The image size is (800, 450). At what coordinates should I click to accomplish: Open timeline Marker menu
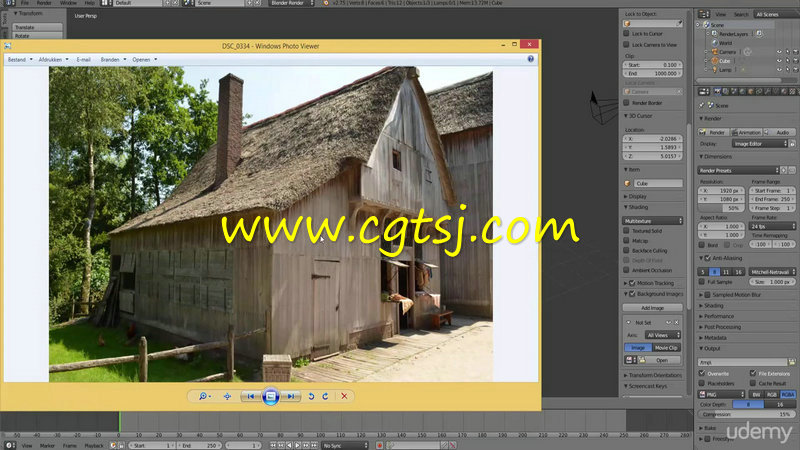pyautogui.click(x=47, y=445)
